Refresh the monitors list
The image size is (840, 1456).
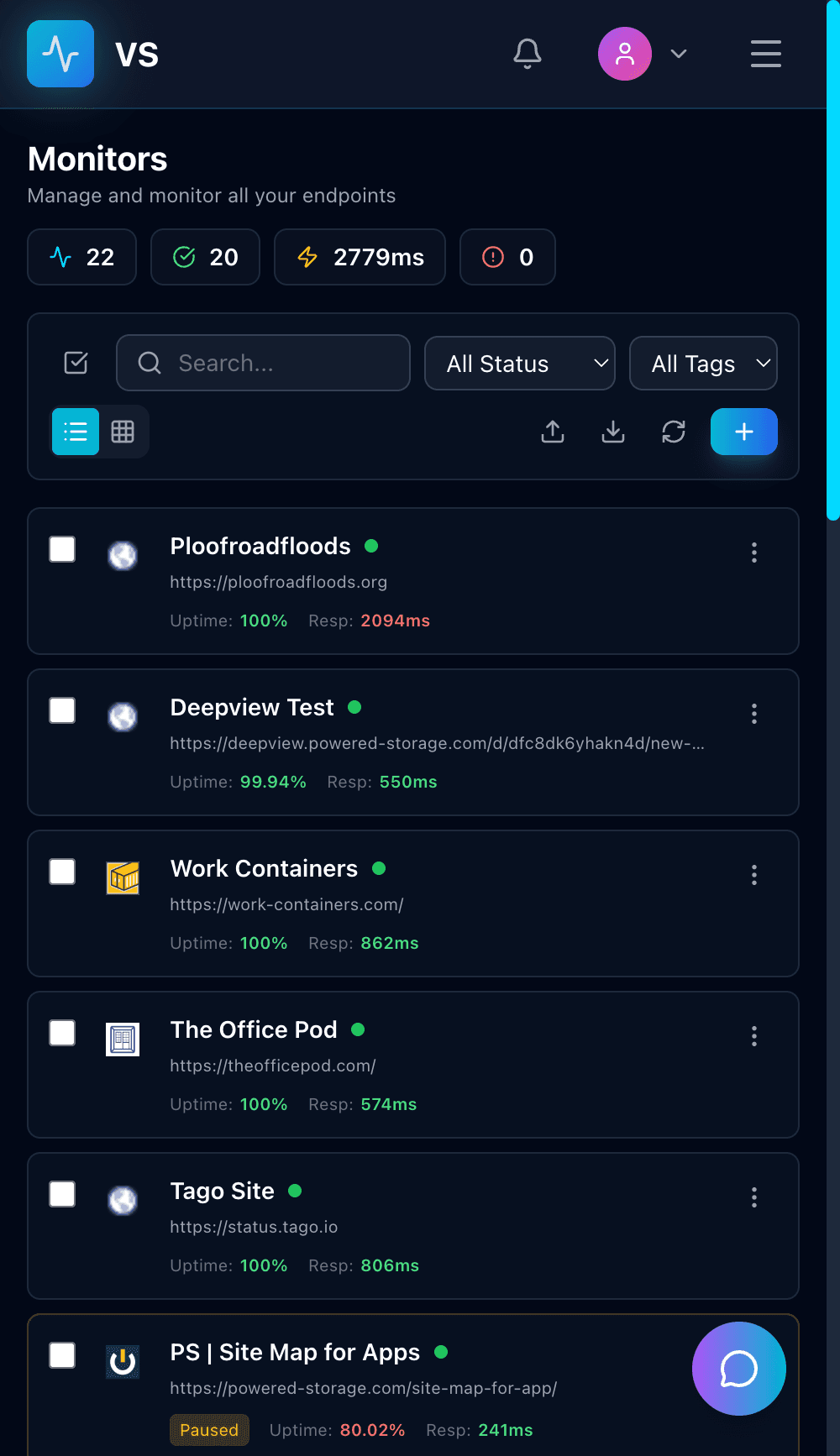[x=674, y=432]
